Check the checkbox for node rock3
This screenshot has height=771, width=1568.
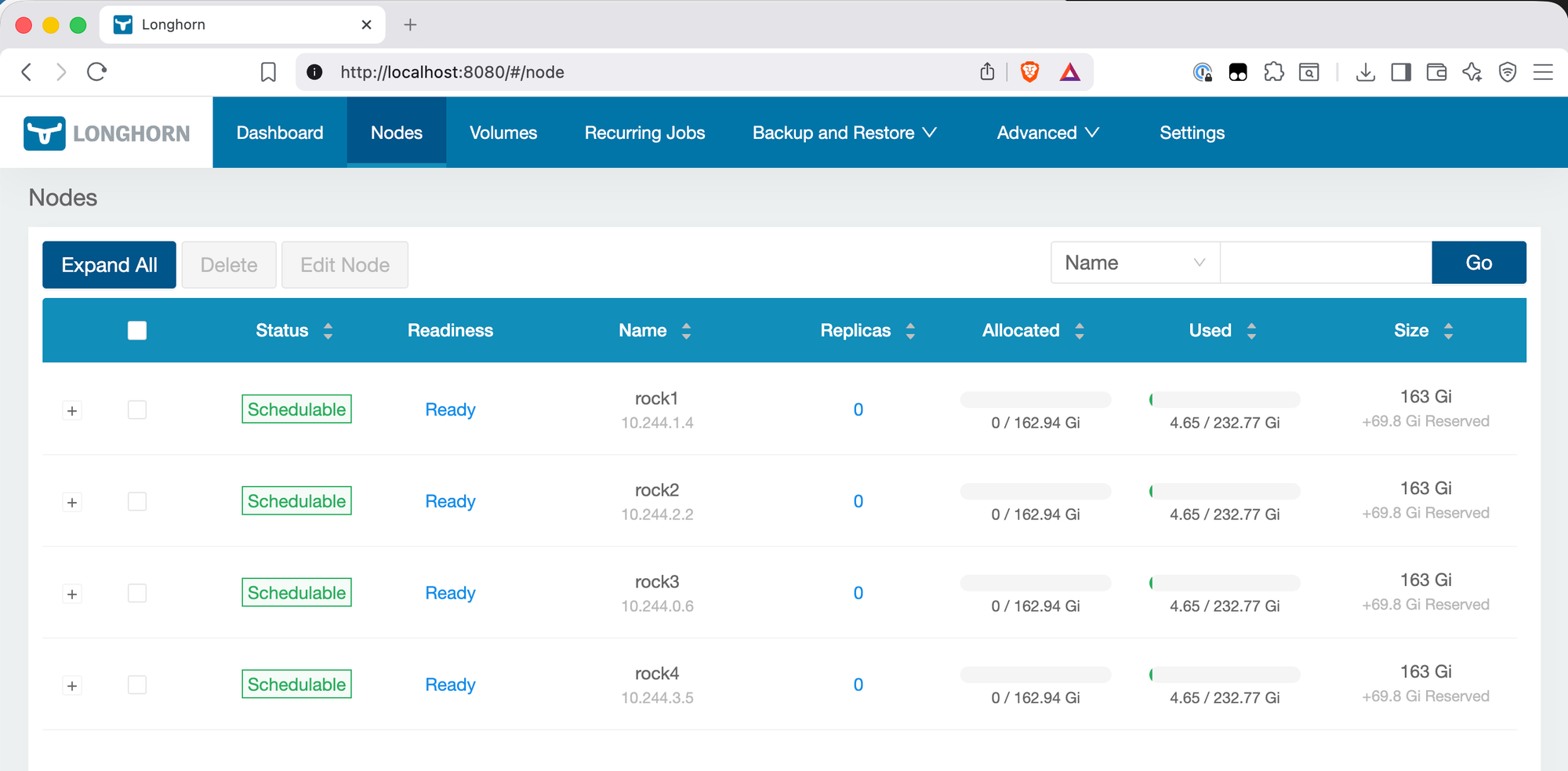[x=136, y=594]
